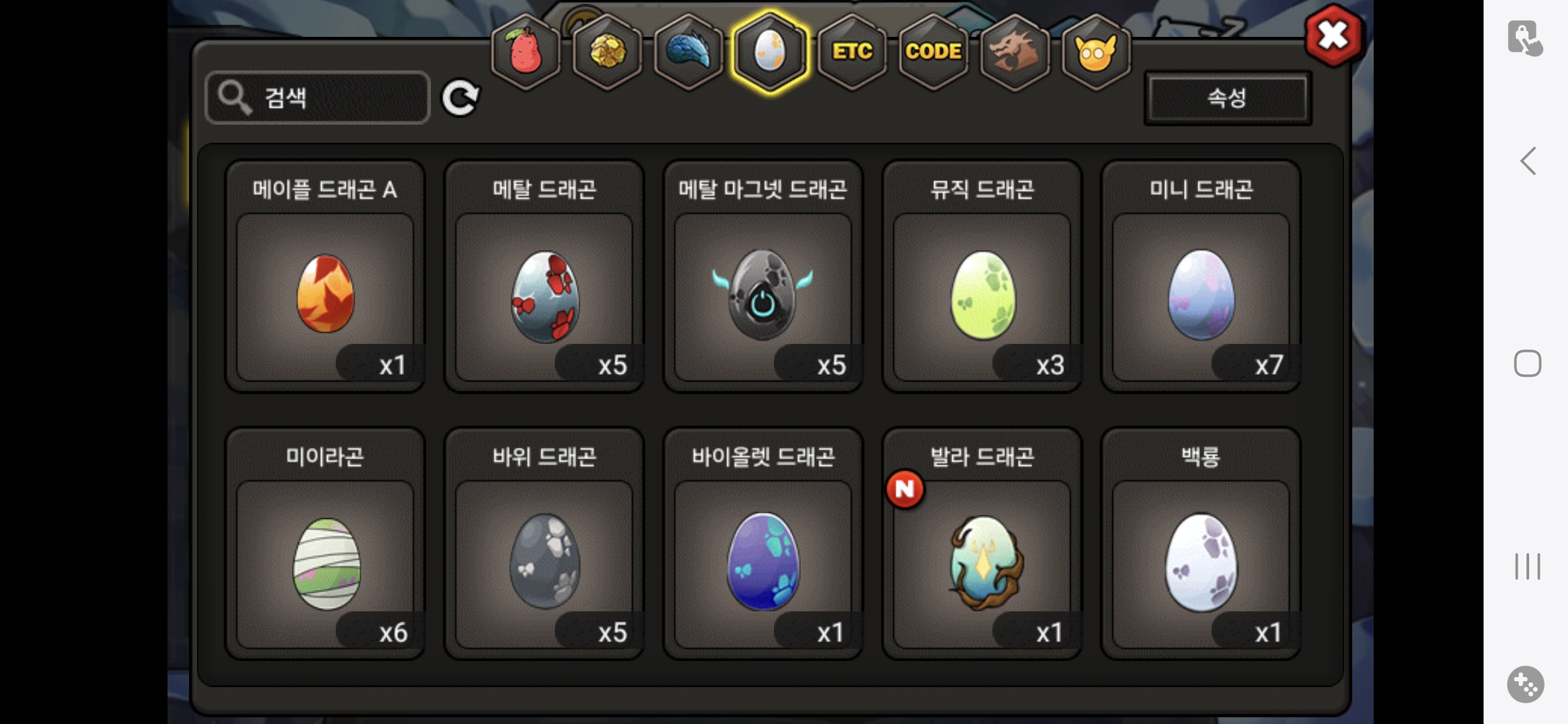1568x724 pixels.
Task: Open the ETC category tab
Action: pyautogui.click(x=852, y=52)
